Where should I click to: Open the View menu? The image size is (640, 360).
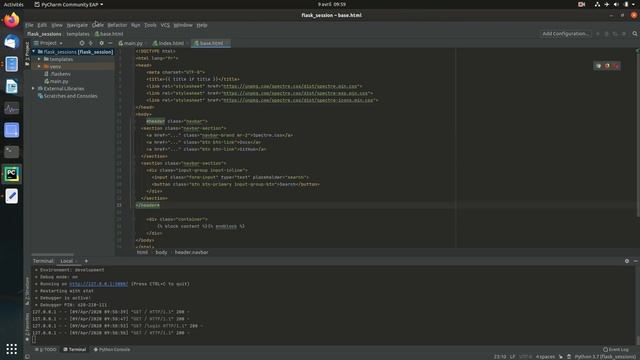tap(57, 25)
